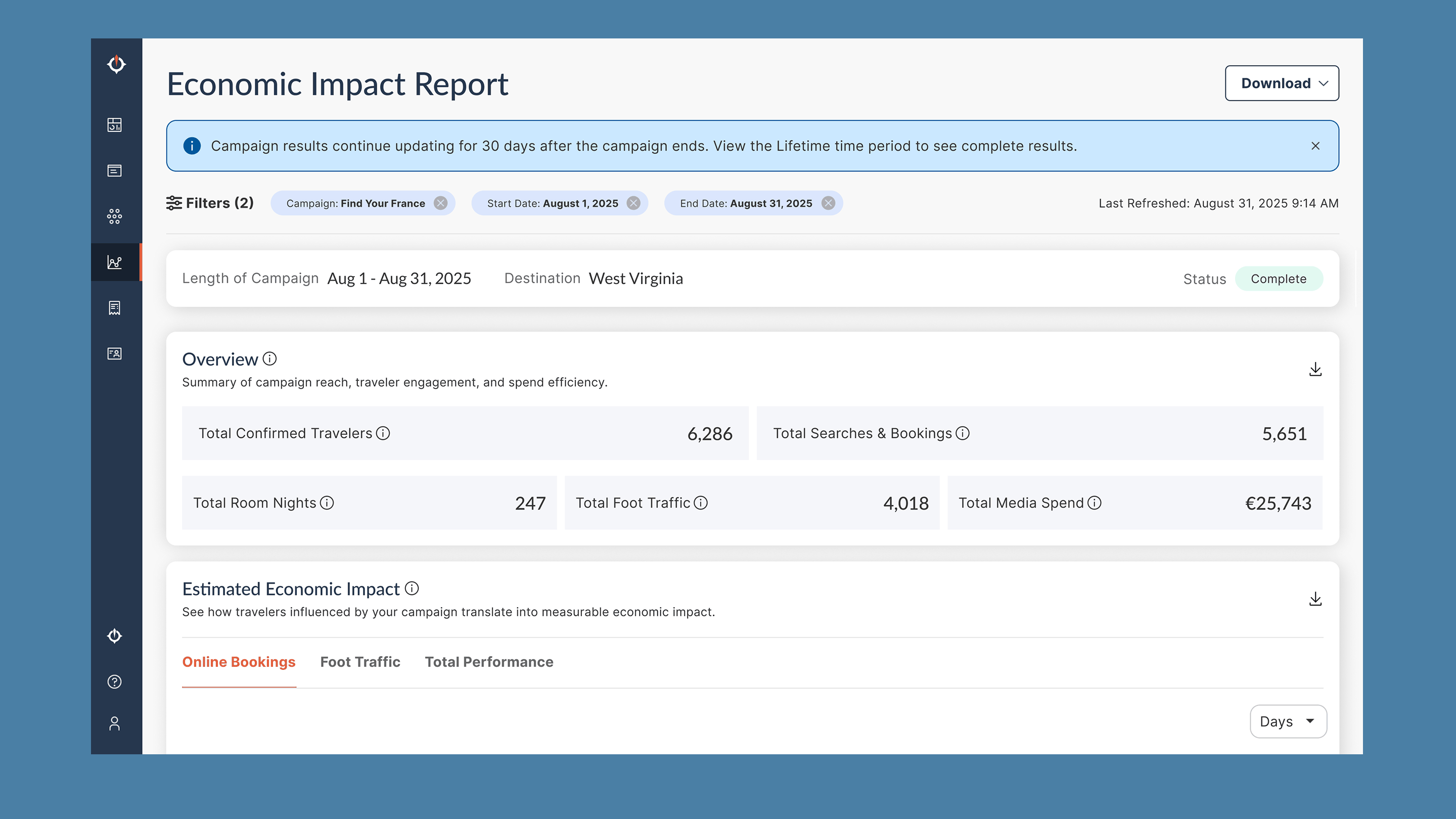Screen dimensions: 1456x819
Task: Switch to the Foot Traffic tab
Action: (360, 662)
